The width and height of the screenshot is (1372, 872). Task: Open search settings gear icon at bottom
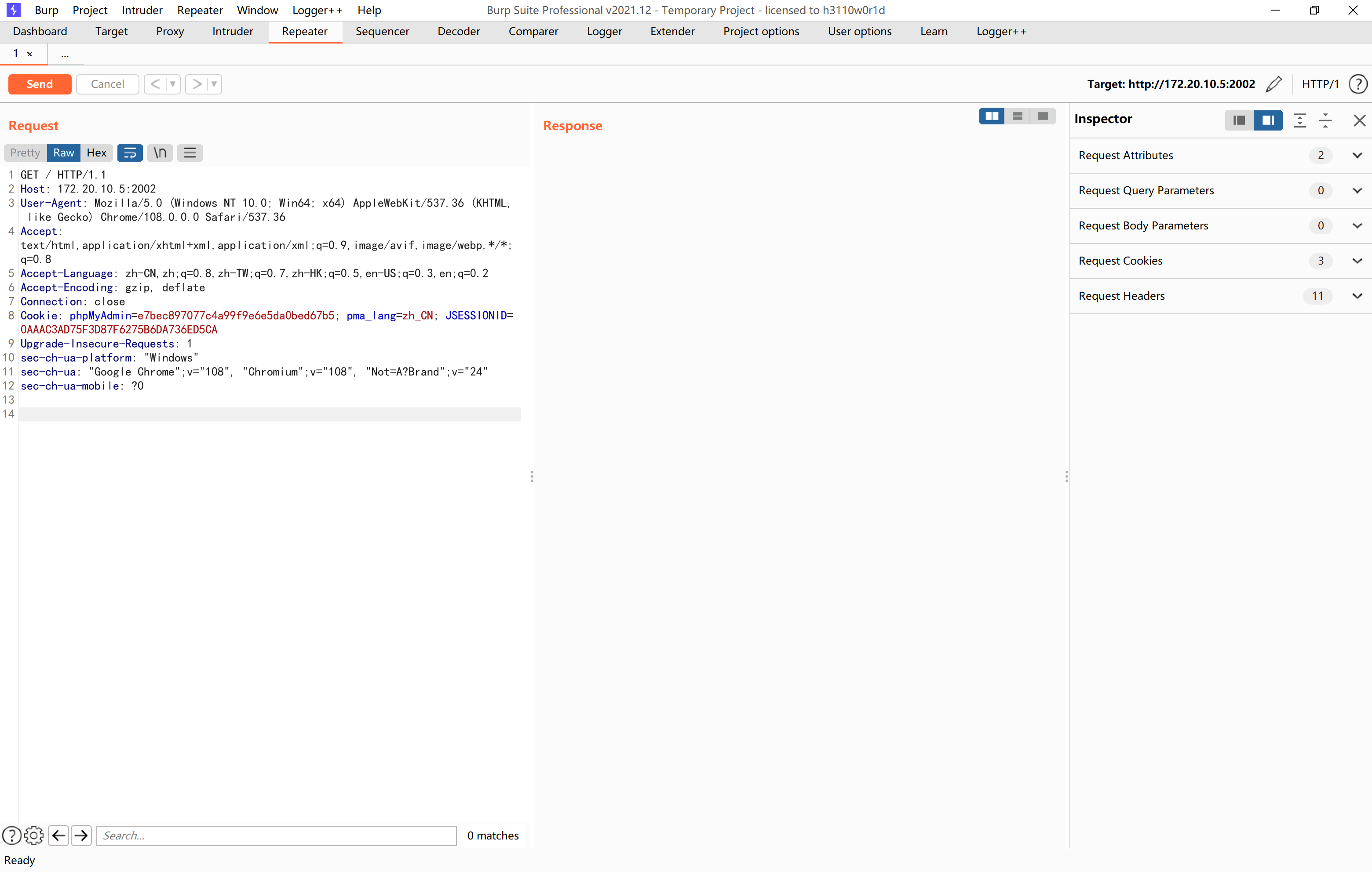(33, 836)
